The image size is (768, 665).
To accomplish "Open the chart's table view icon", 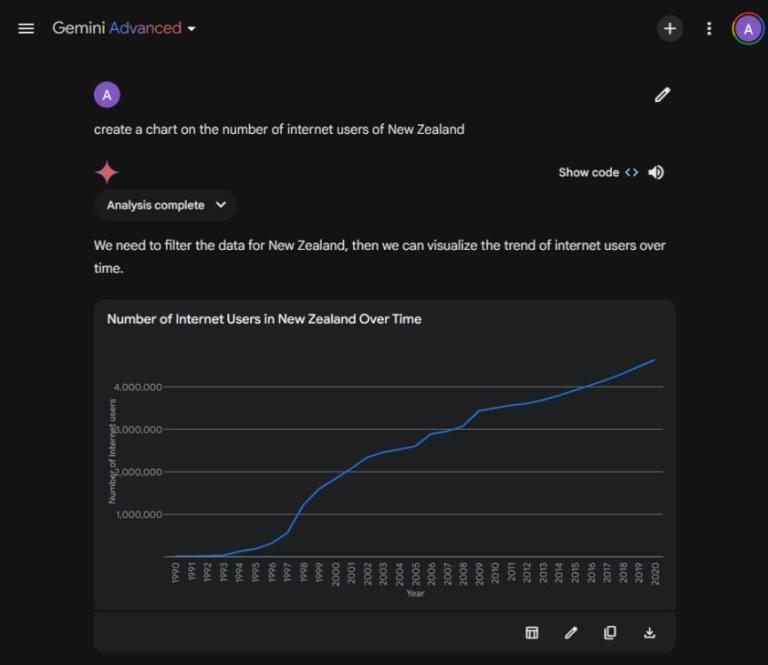I will pos(532,632).
